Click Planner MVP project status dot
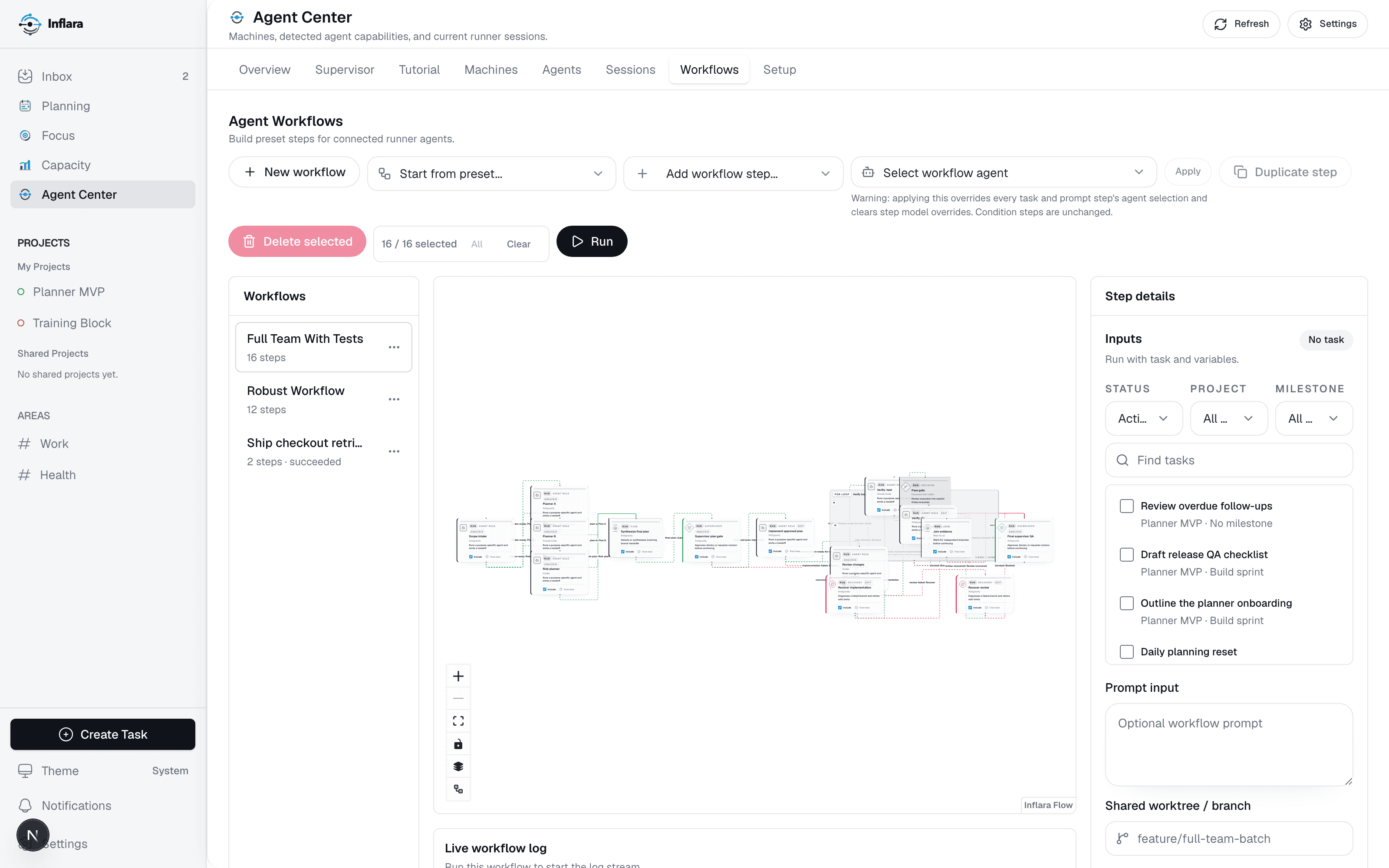The image size is (1389, 868). click(21, 292)
